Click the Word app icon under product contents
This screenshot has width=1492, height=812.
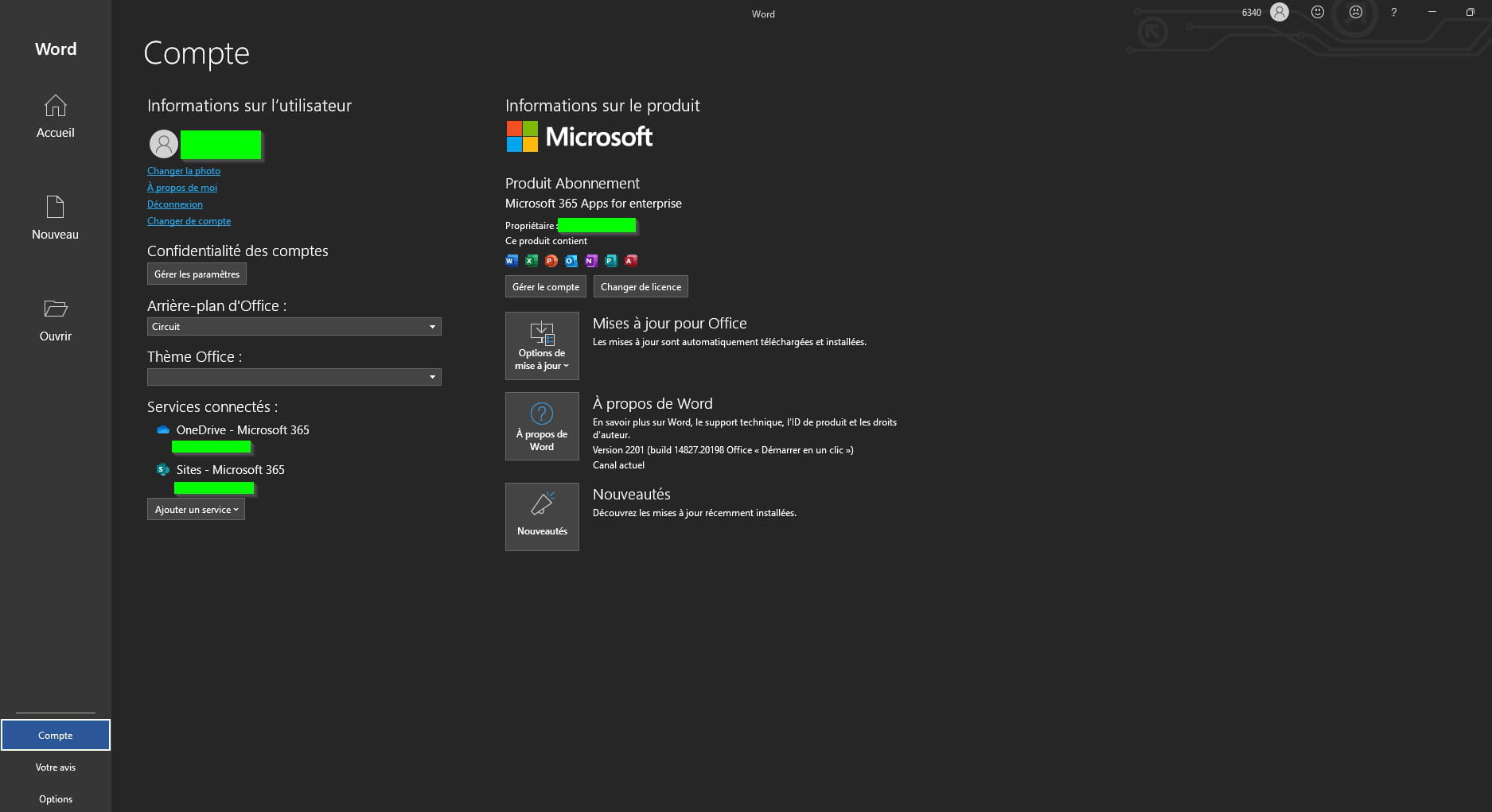coord(512,260)
